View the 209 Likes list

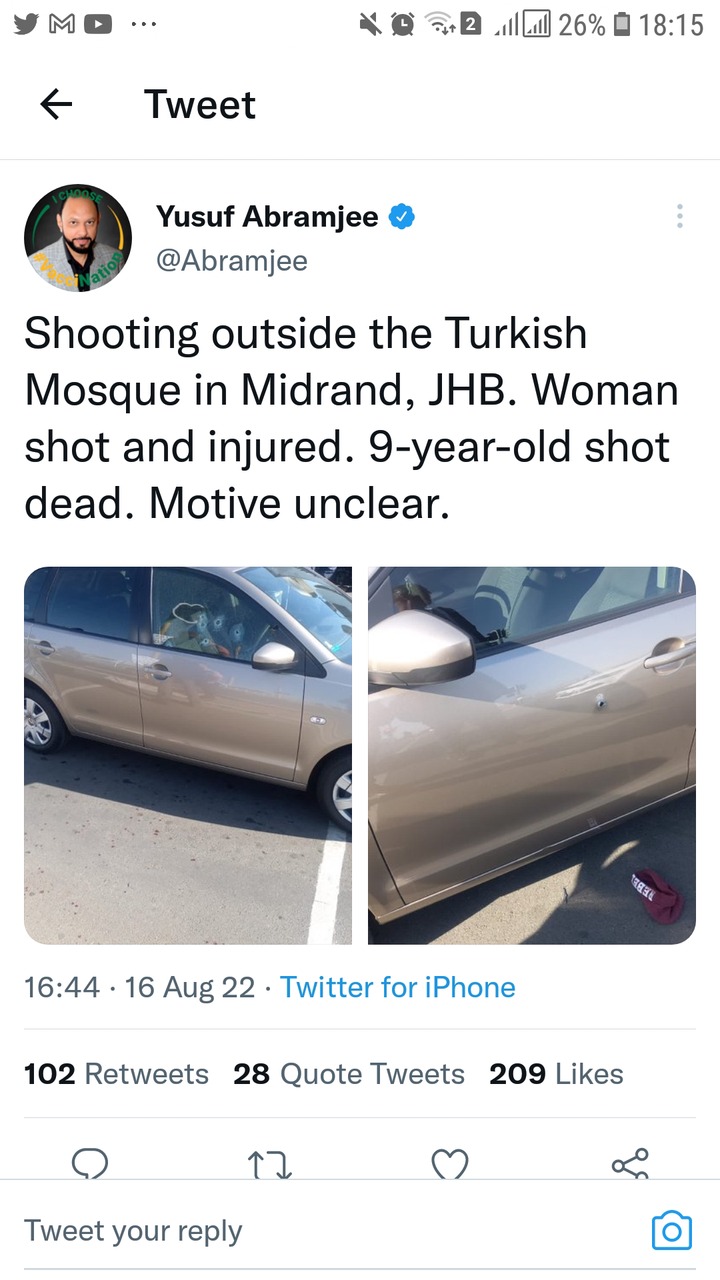coord(556,1074)
